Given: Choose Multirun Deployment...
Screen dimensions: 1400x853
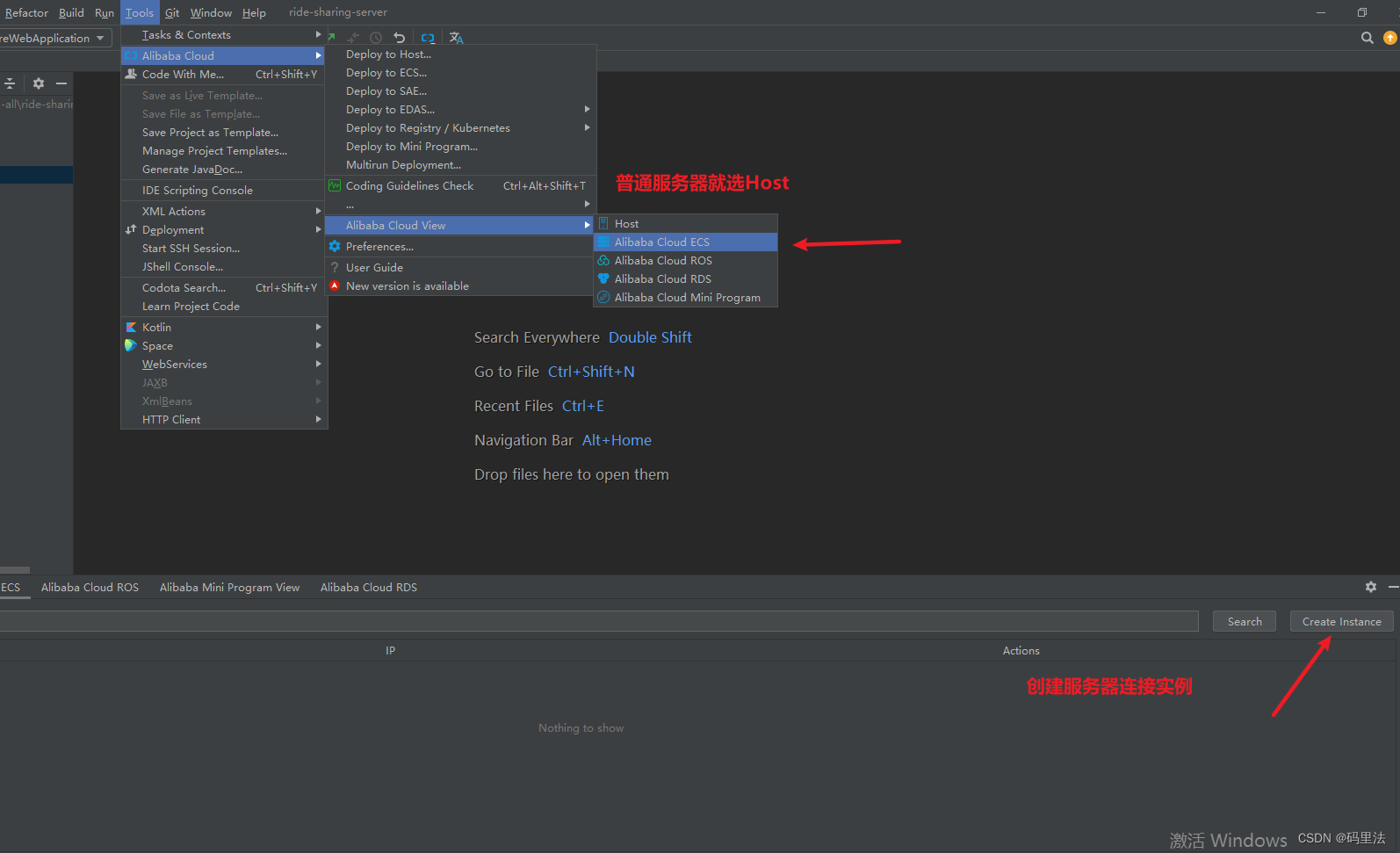Looking at the screenshot, I should [x=460, y=165].
